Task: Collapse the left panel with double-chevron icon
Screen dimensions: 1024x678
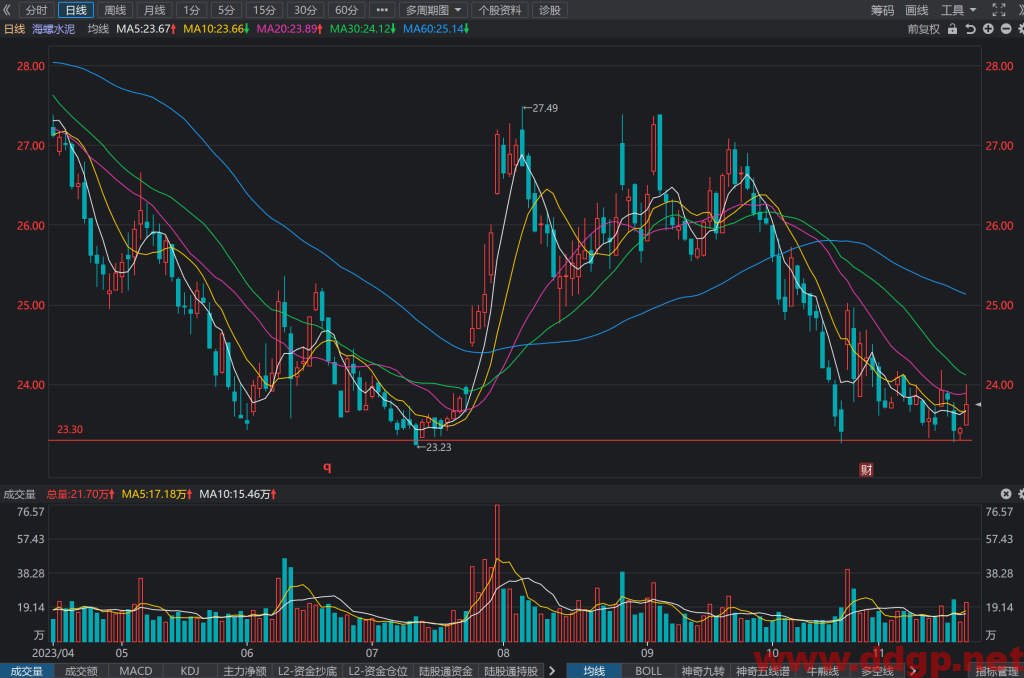Action: click(x=7, y=10)
